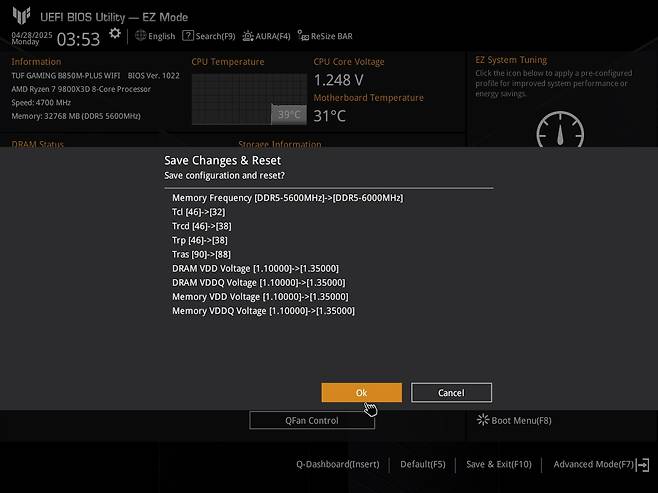Viewport: 658px width, 493px height.
Task: Confirm the changes with the Ok button
Action: click(361, 393)
